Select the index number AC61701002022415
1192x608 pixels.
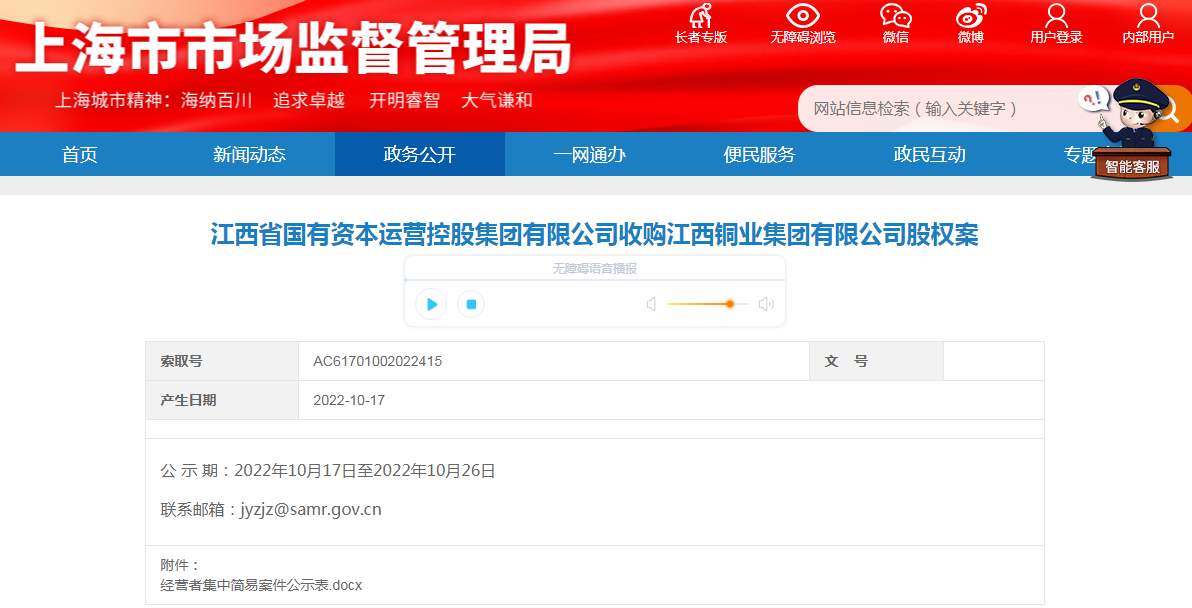coord(377,361)
